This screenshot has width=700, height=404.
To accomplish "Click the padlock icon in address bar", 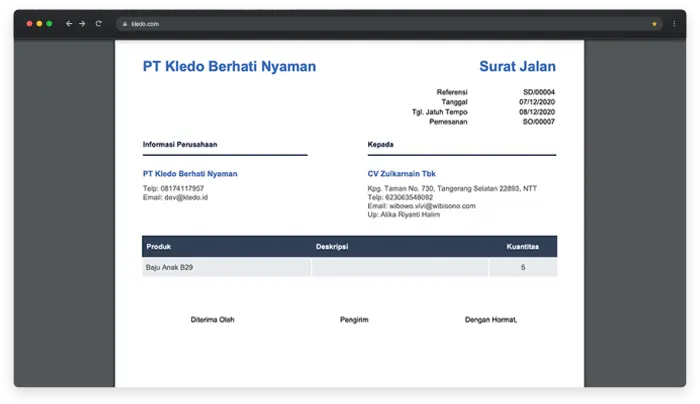I will coord(125,24).
